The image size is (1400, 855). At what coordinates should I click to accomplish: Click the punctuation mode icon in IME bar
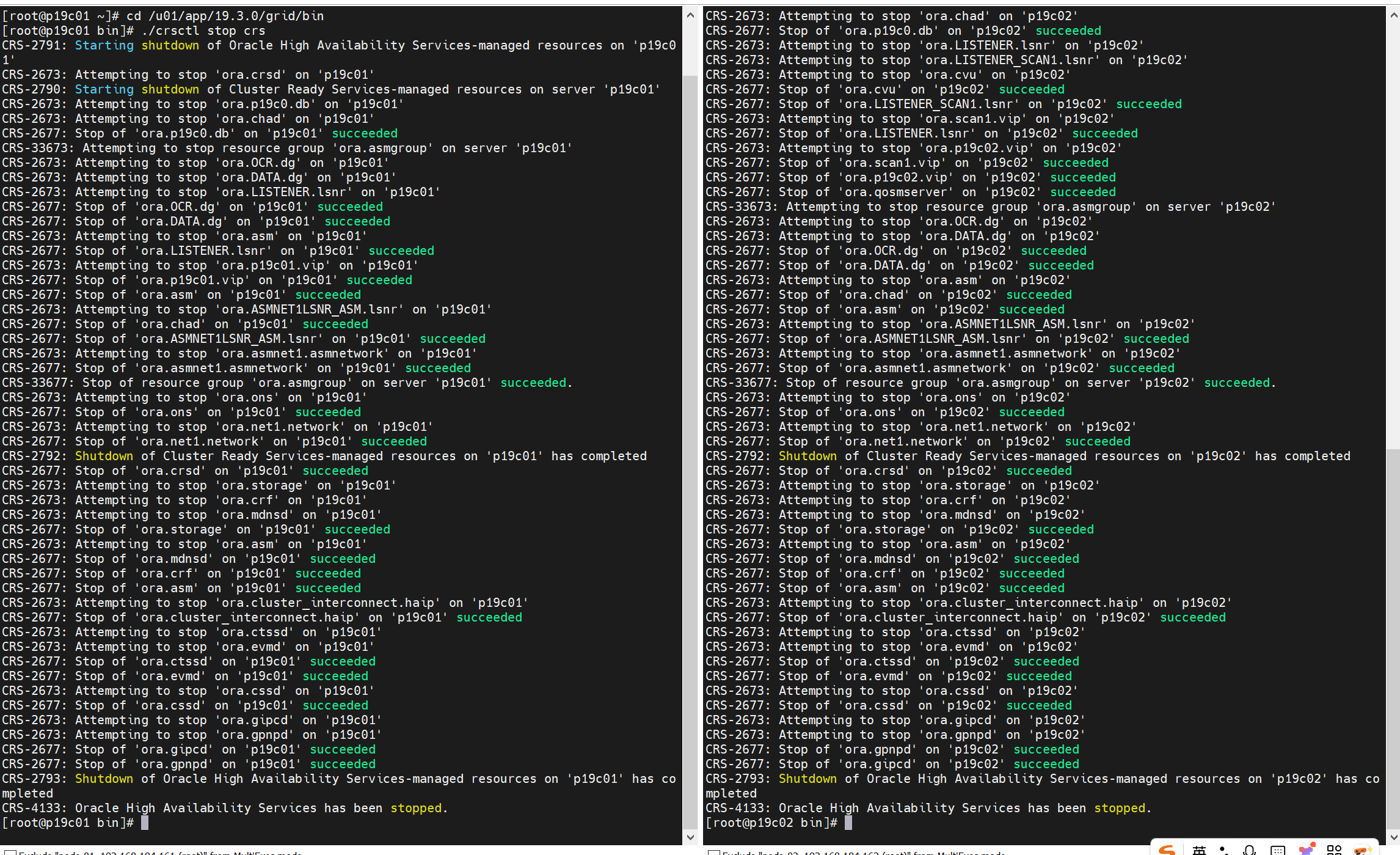point(1224,850)
